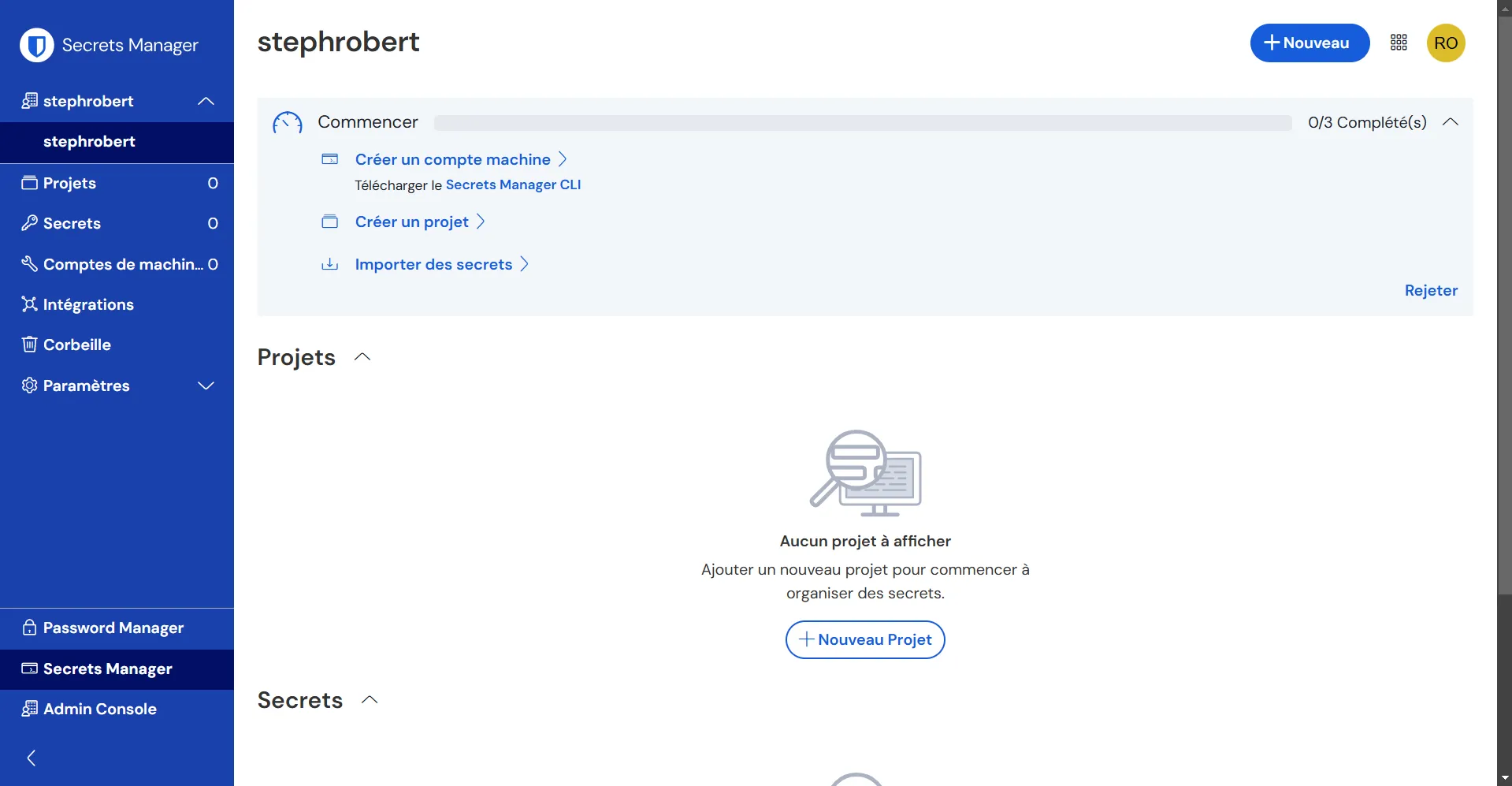This screenshot has height=786, width=1512.
Task: Collapse the Secrets section heading
Action: pyautogui.click(x=370, y=700)
